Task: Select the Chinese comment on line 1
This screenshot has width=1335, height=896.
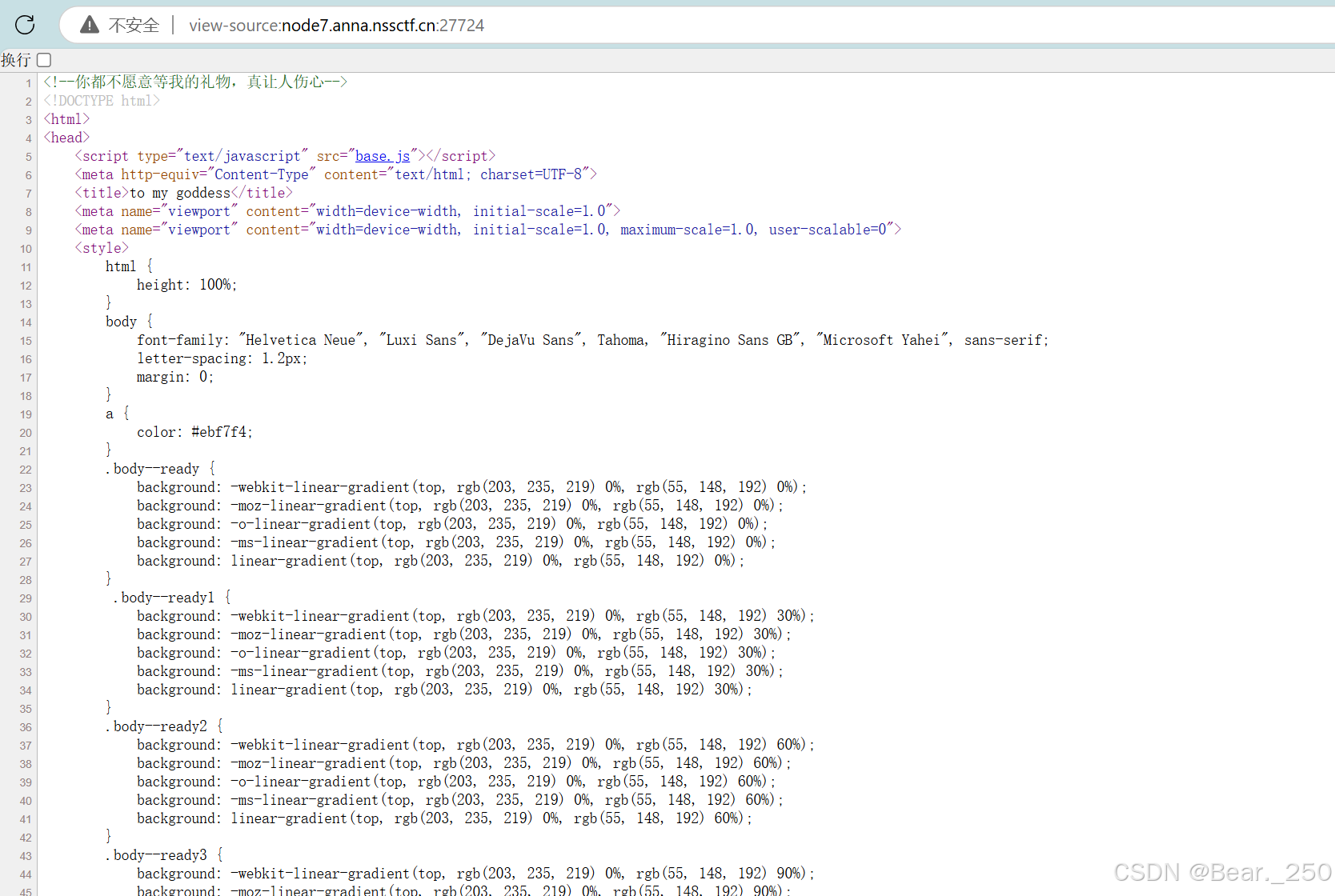Action: point(195,82)
